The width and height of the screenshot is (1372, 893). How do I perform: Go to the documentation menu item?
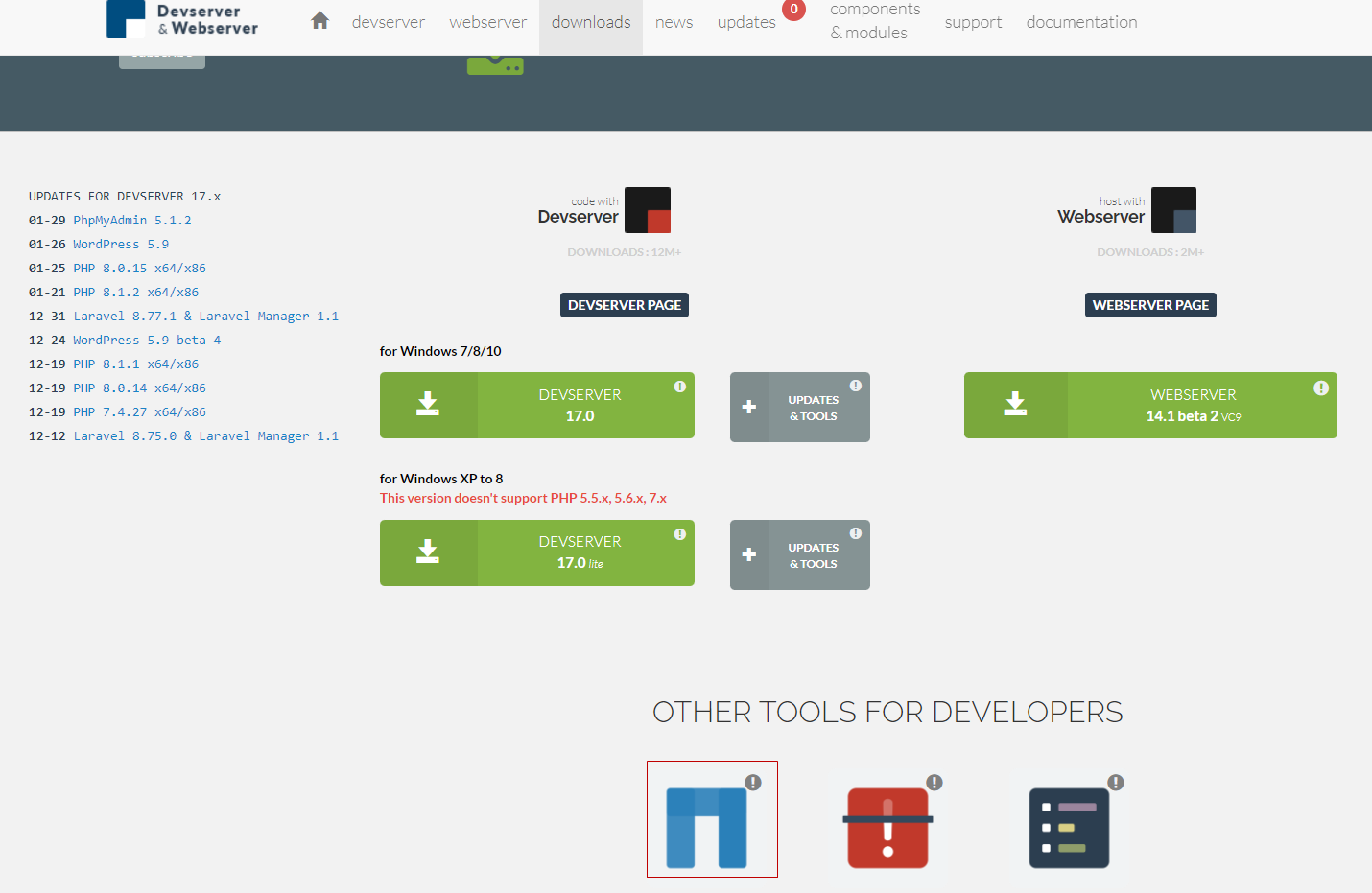pos(1081,22)
